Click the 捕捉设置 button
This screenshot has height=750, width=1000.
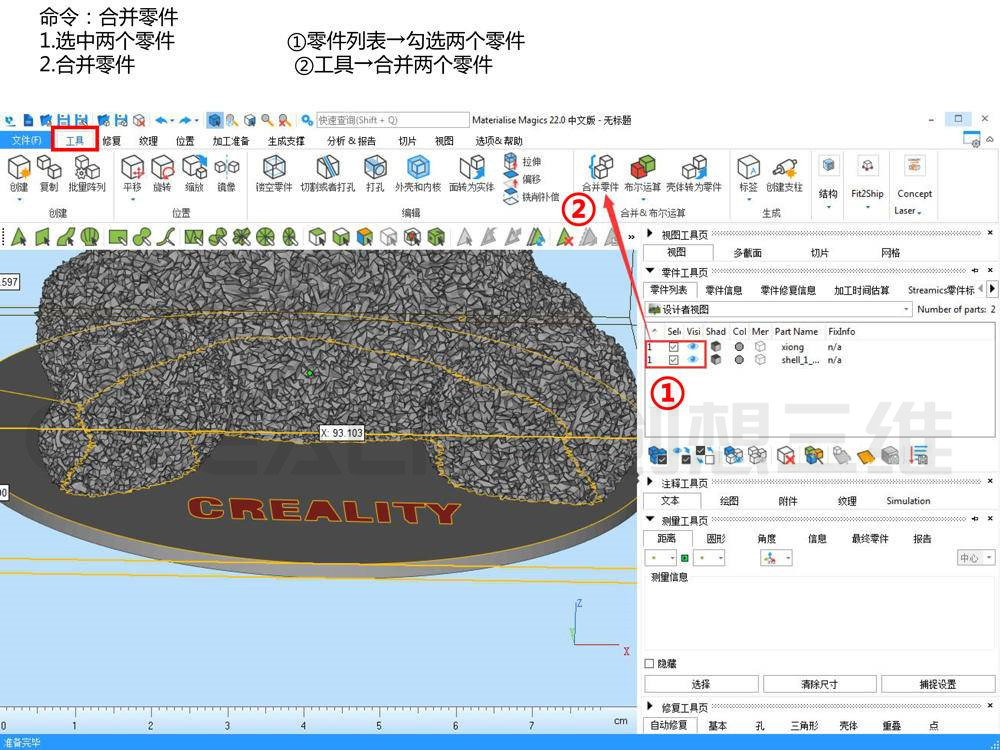938,684
